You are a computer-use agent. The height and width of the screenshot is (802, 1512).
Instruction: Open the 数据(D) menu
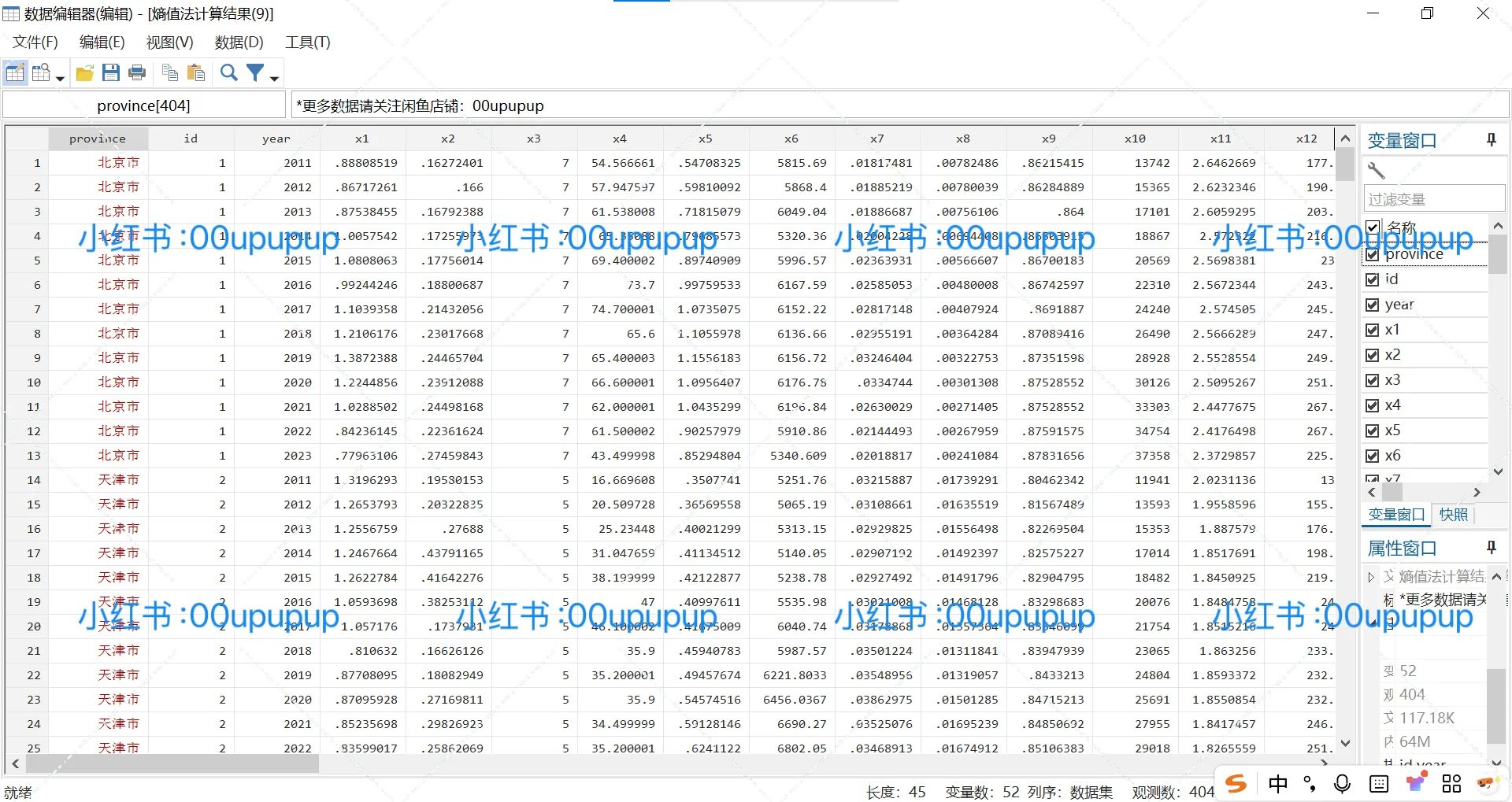click(x=239, y=43)
